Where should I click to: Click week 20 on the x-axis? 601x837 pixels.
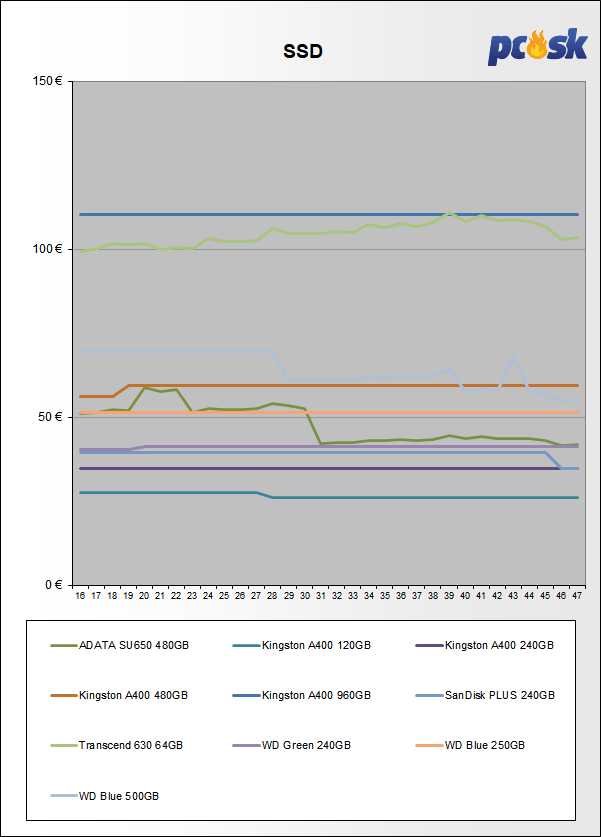click(144, 596)
